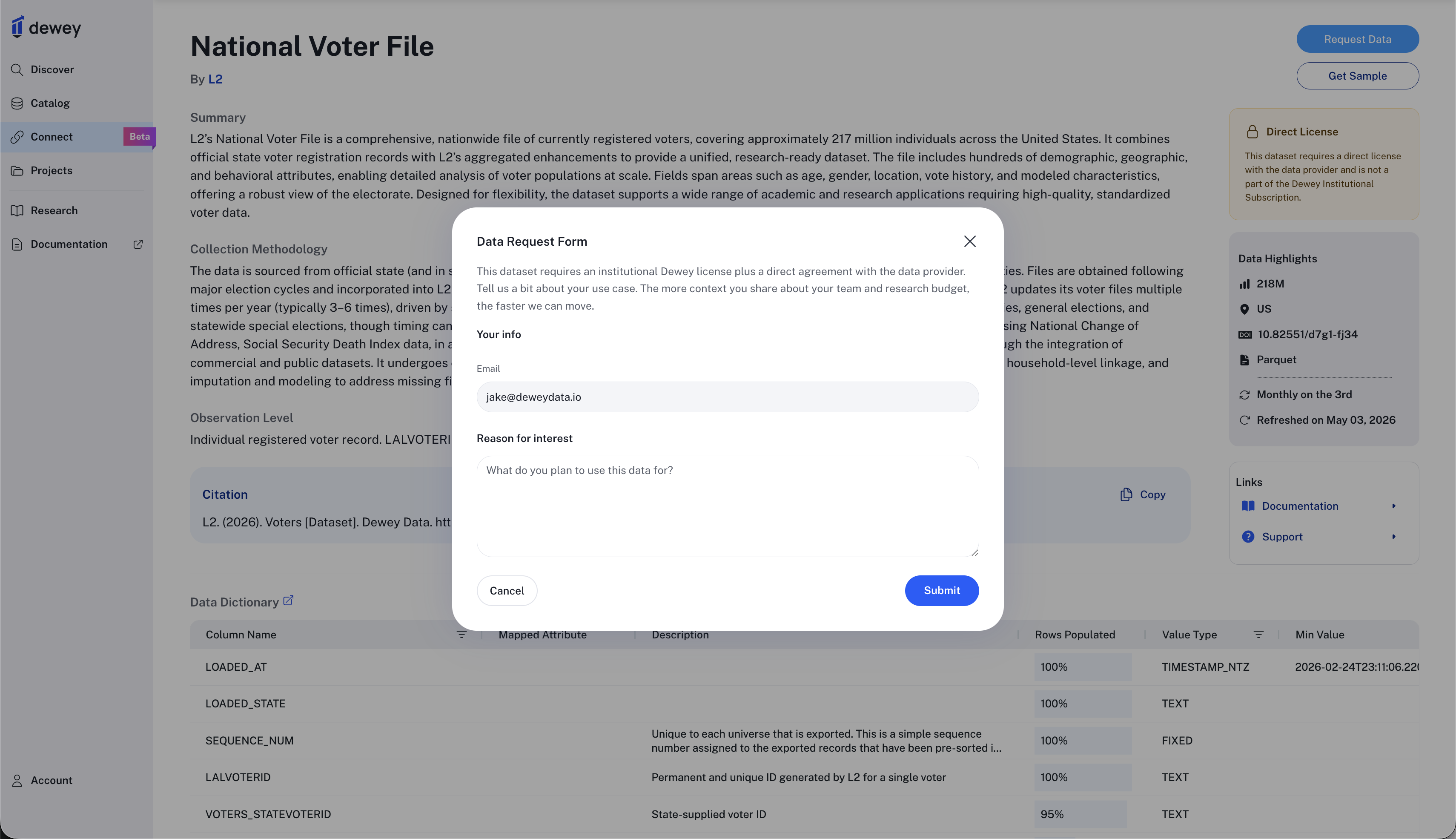1456x839 pixels.
Task: Click the Dewey logo icon
Action: pos(18,27)
